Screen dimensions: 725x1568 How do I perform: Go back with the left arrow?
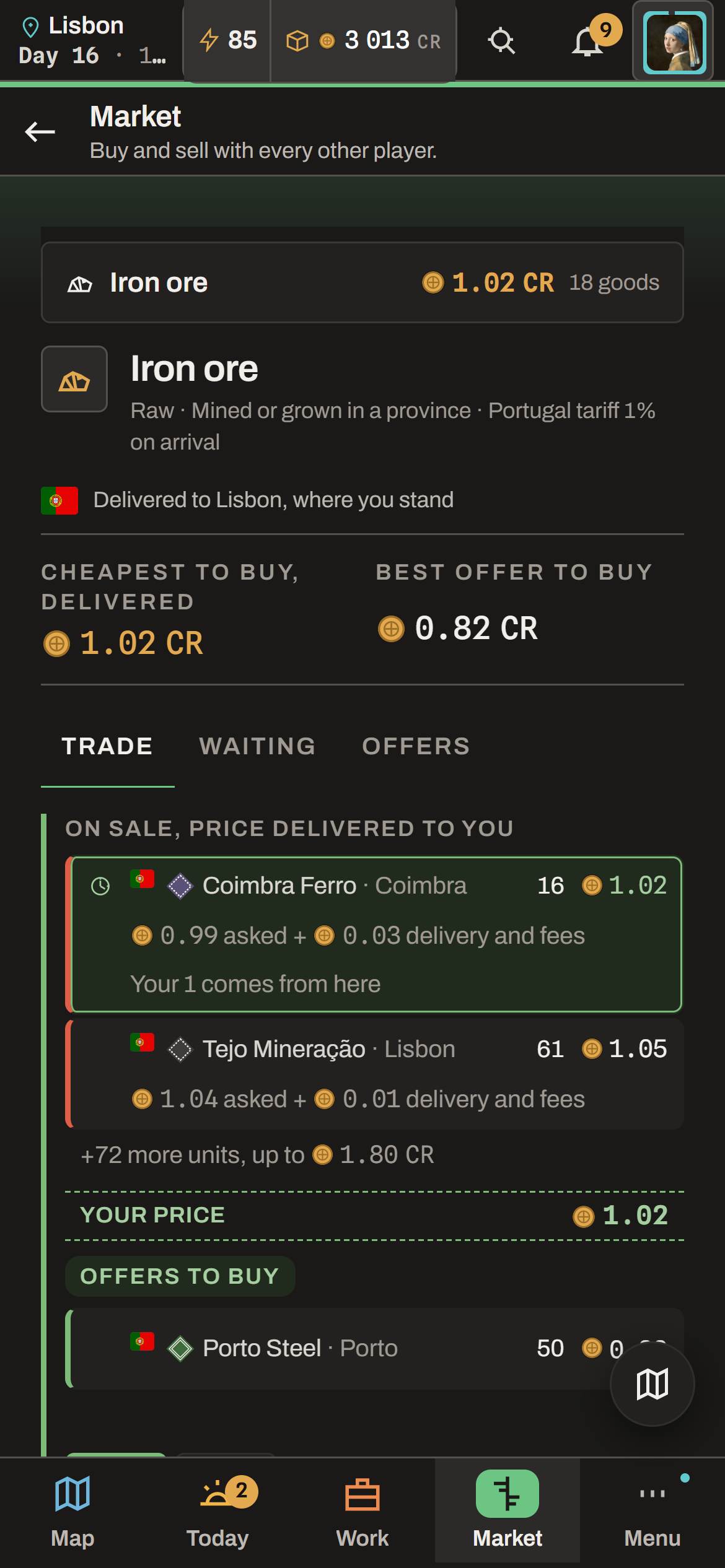click(x=40, y=132)
